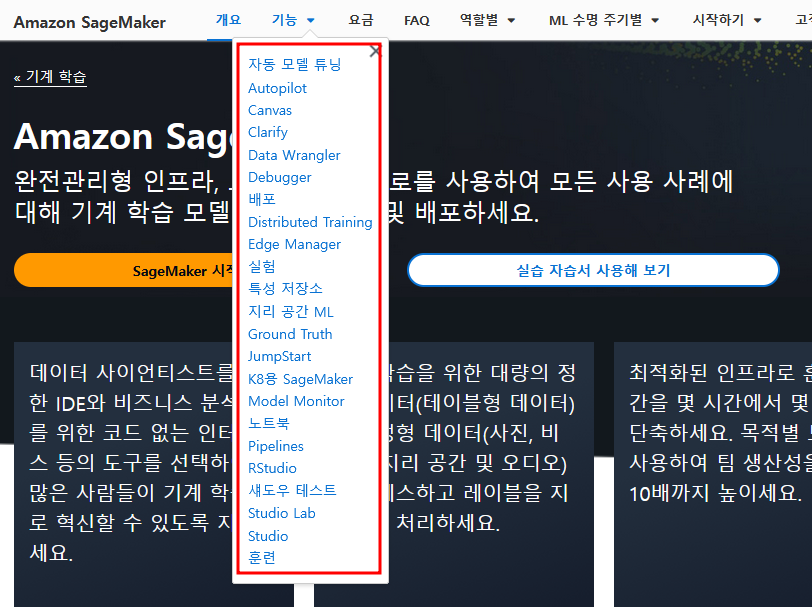
Task: Choose K8용 SageMaker entry
Action: 300,379
